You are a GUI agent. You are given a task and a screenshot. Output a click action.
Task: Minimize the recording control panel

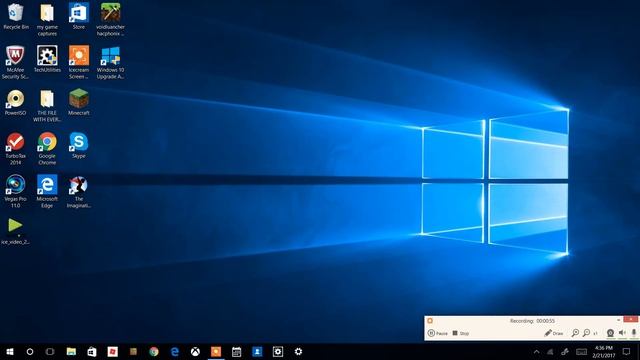(x=618, y=320)
